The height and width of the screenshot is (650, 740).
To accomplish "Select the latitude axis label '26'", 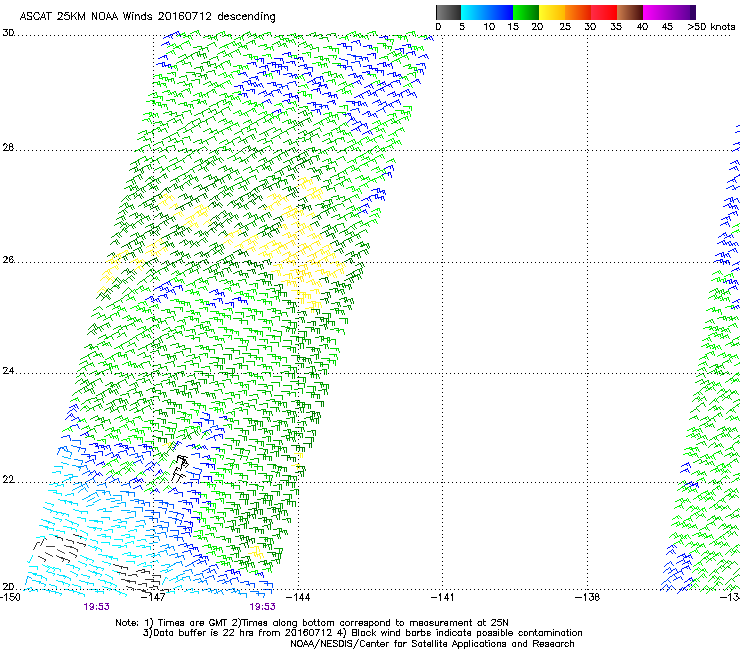I will click(x=8, y=260).
